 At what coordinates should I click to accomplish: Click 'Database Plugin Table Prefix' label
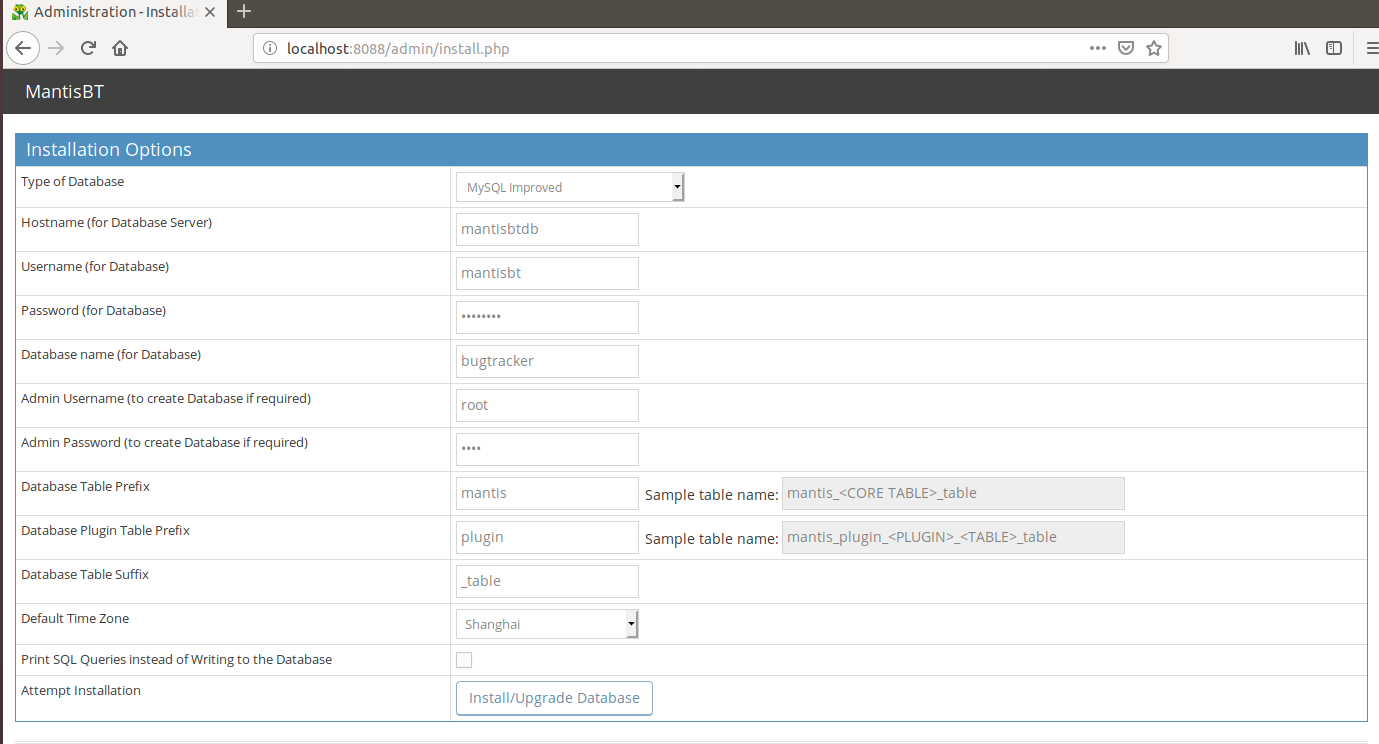click(x=105, y=530)
